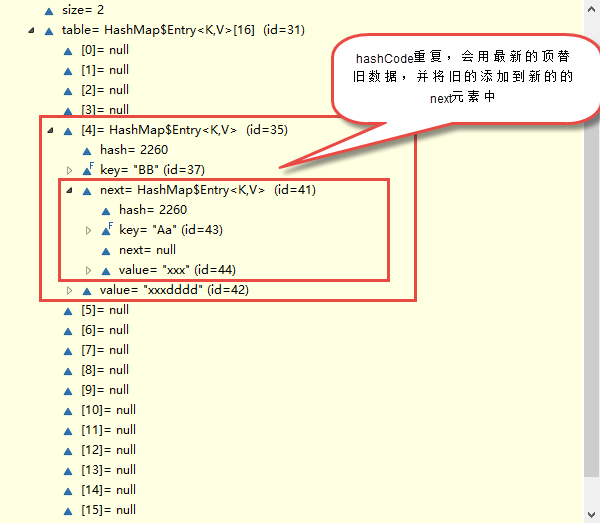The image size is (600, 523).
Task: Select the [7]= null row
Action: coord(105,350)
